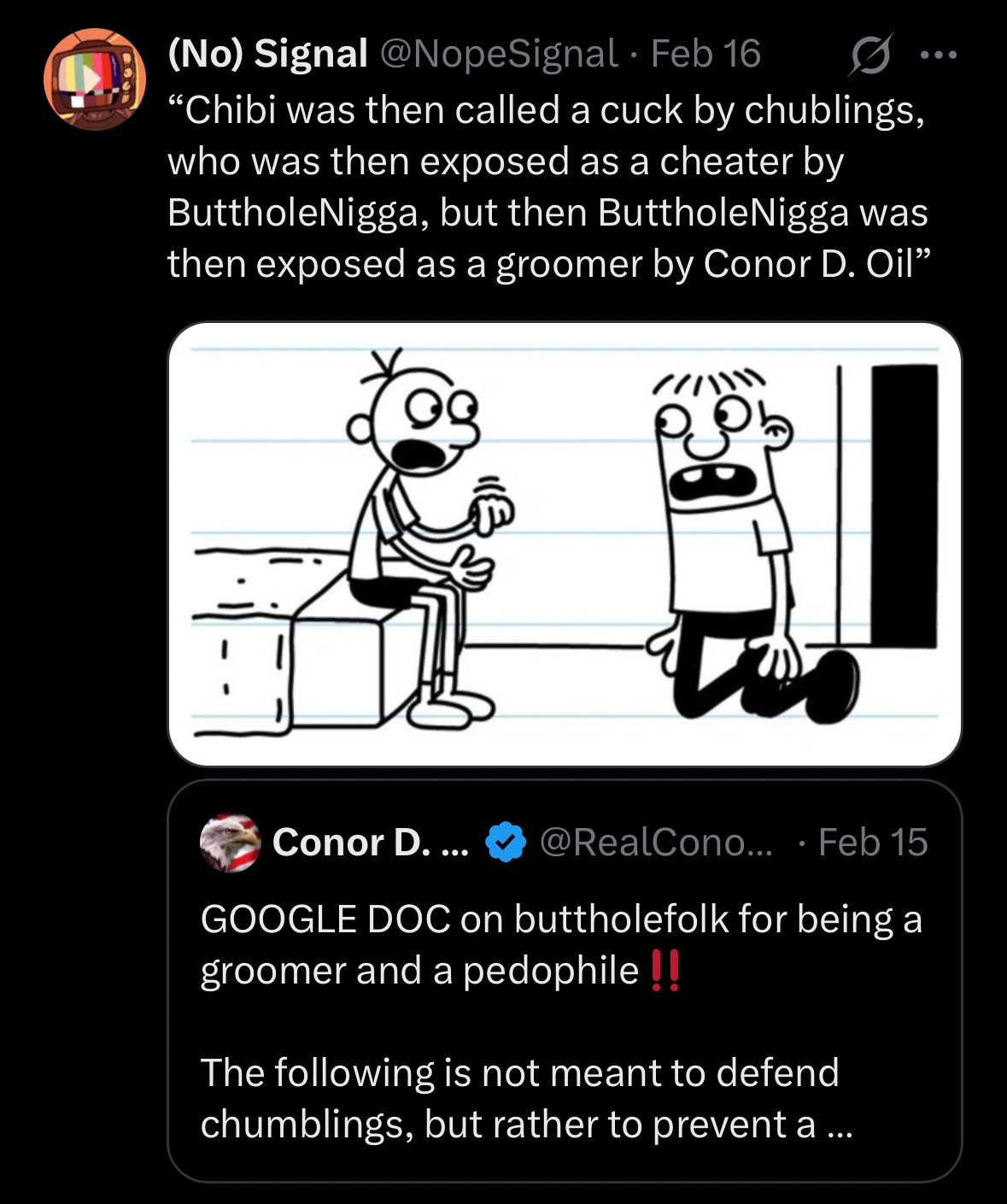Viewport: 1007px width, 1204px height.
Task: Click the retro TV profile avatar
Action: click(x=95, y=79)
